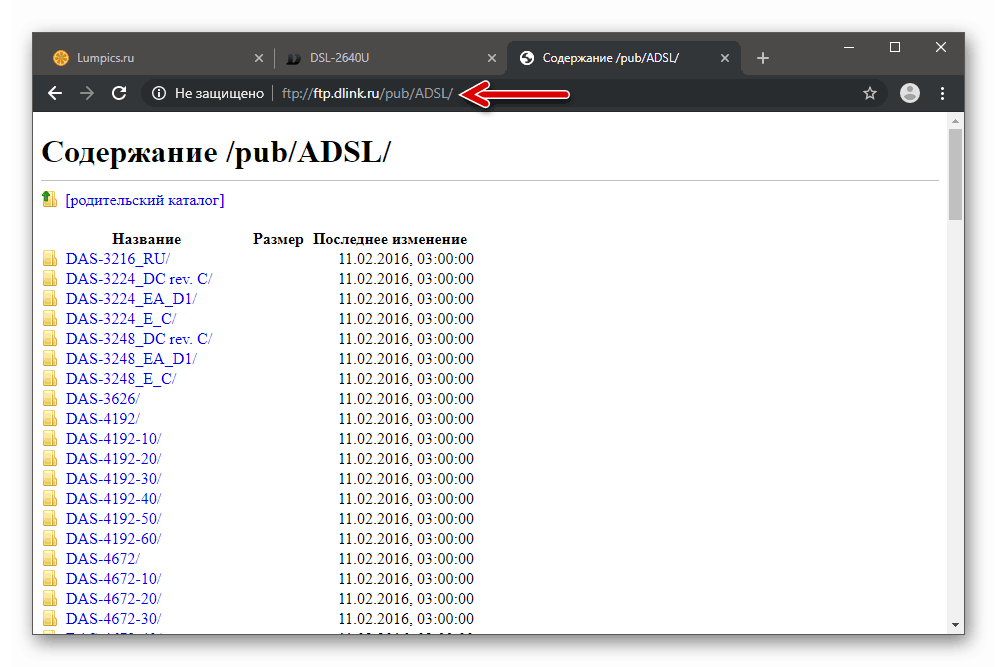Close the 'Содержание /pub/ADSL/' tab

point(725,58)
